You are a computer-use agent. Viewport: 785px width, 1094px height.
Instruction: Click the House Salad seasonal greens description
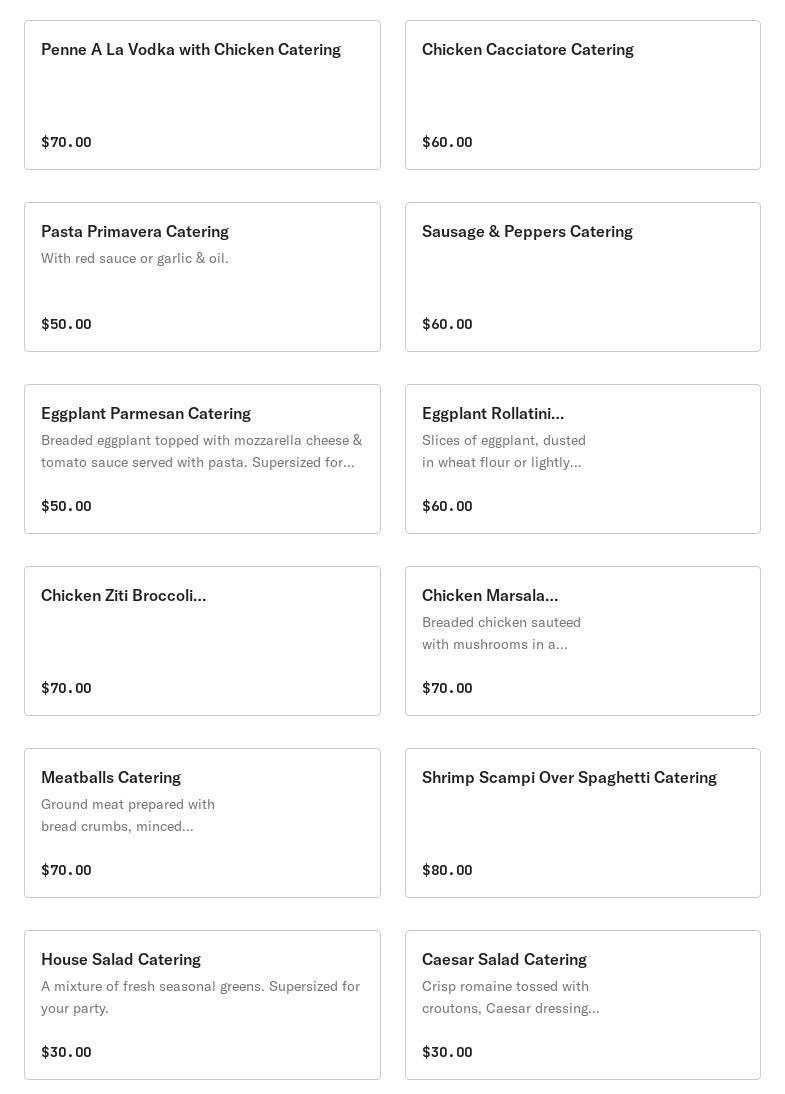point(200,997)
